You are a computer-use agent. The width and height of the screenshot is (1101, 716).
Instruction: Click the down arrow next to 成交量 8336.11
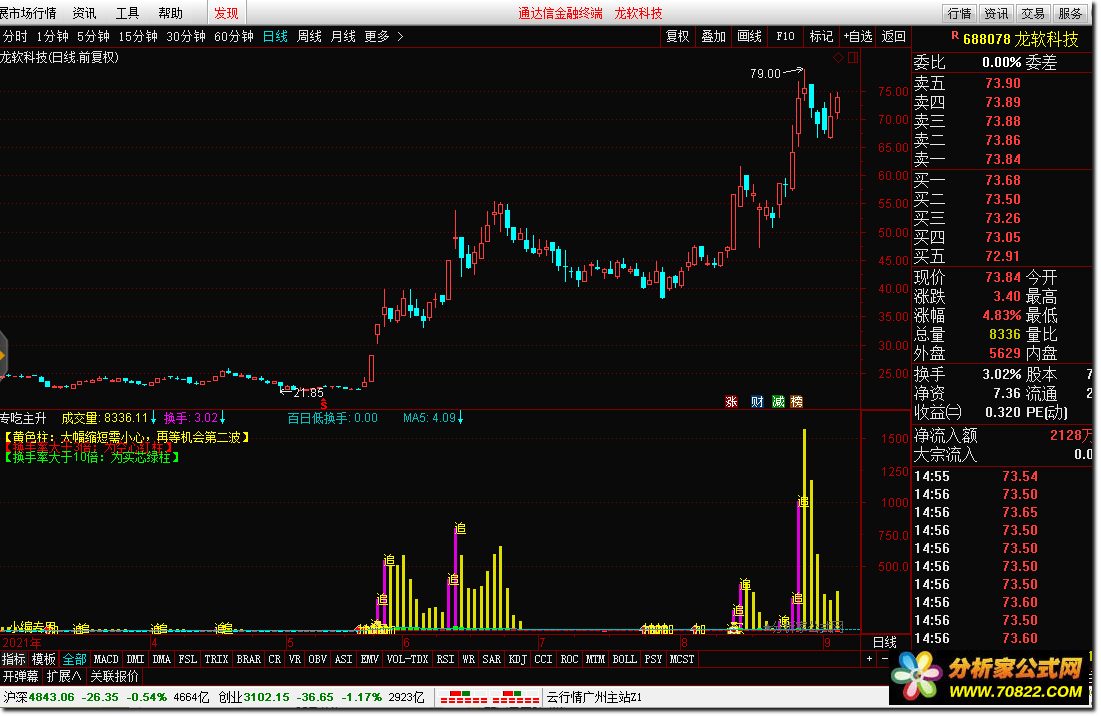[154, 418]
